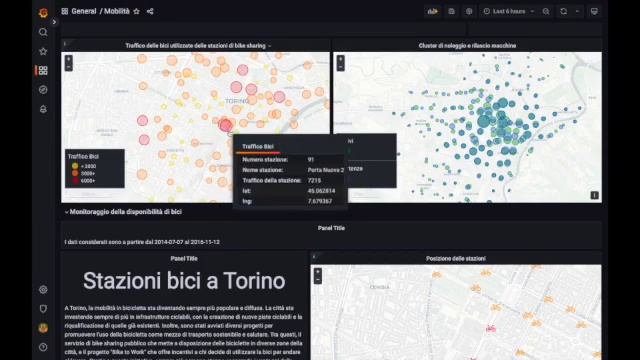
Task: Open the Cluster di noleggio panel title
Action: point(467,46)
